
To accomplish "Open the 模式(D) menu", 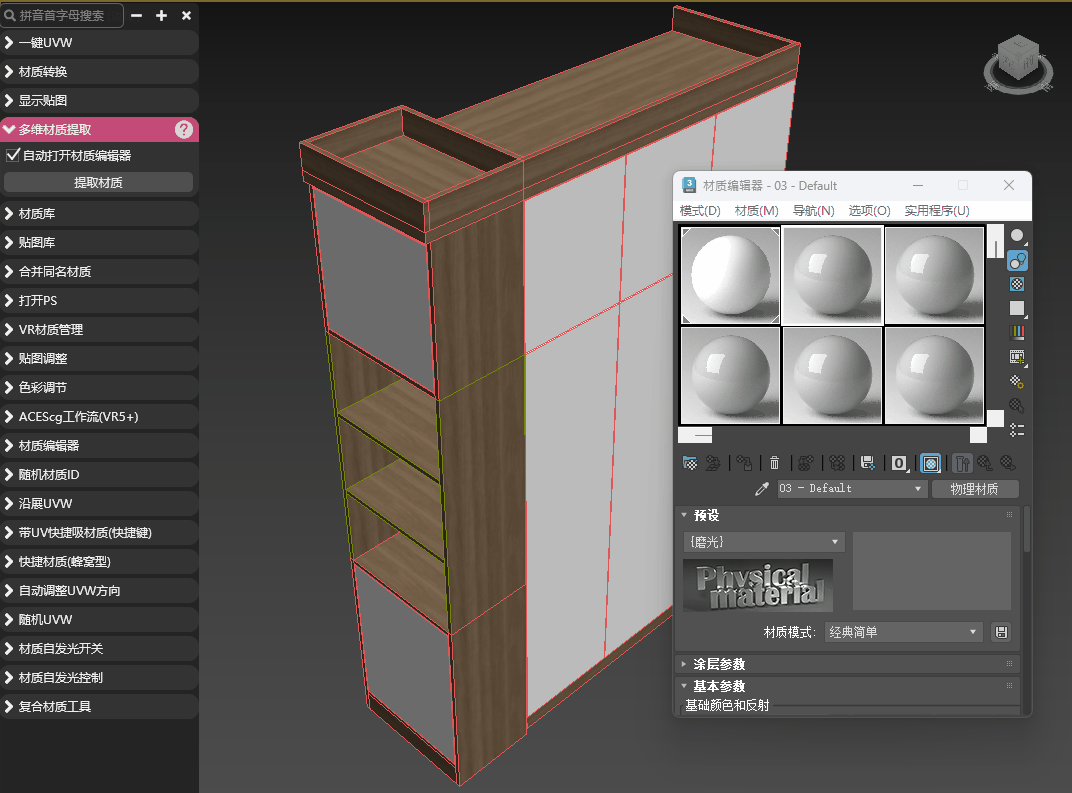I will click(x=700, y=211).
